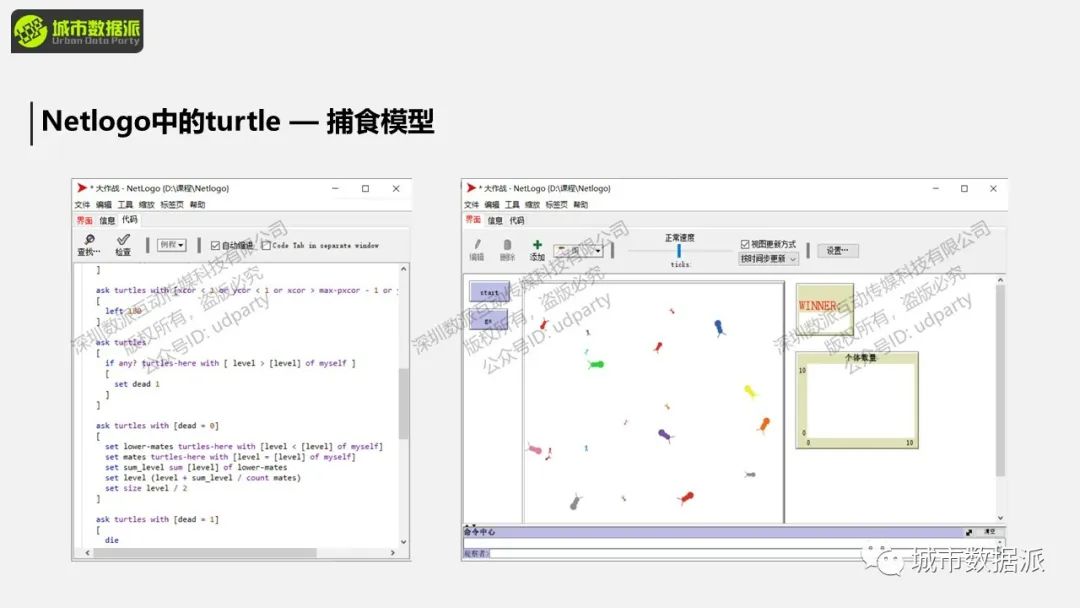Open 帮助 menu in right interface window

click(581, 205)
